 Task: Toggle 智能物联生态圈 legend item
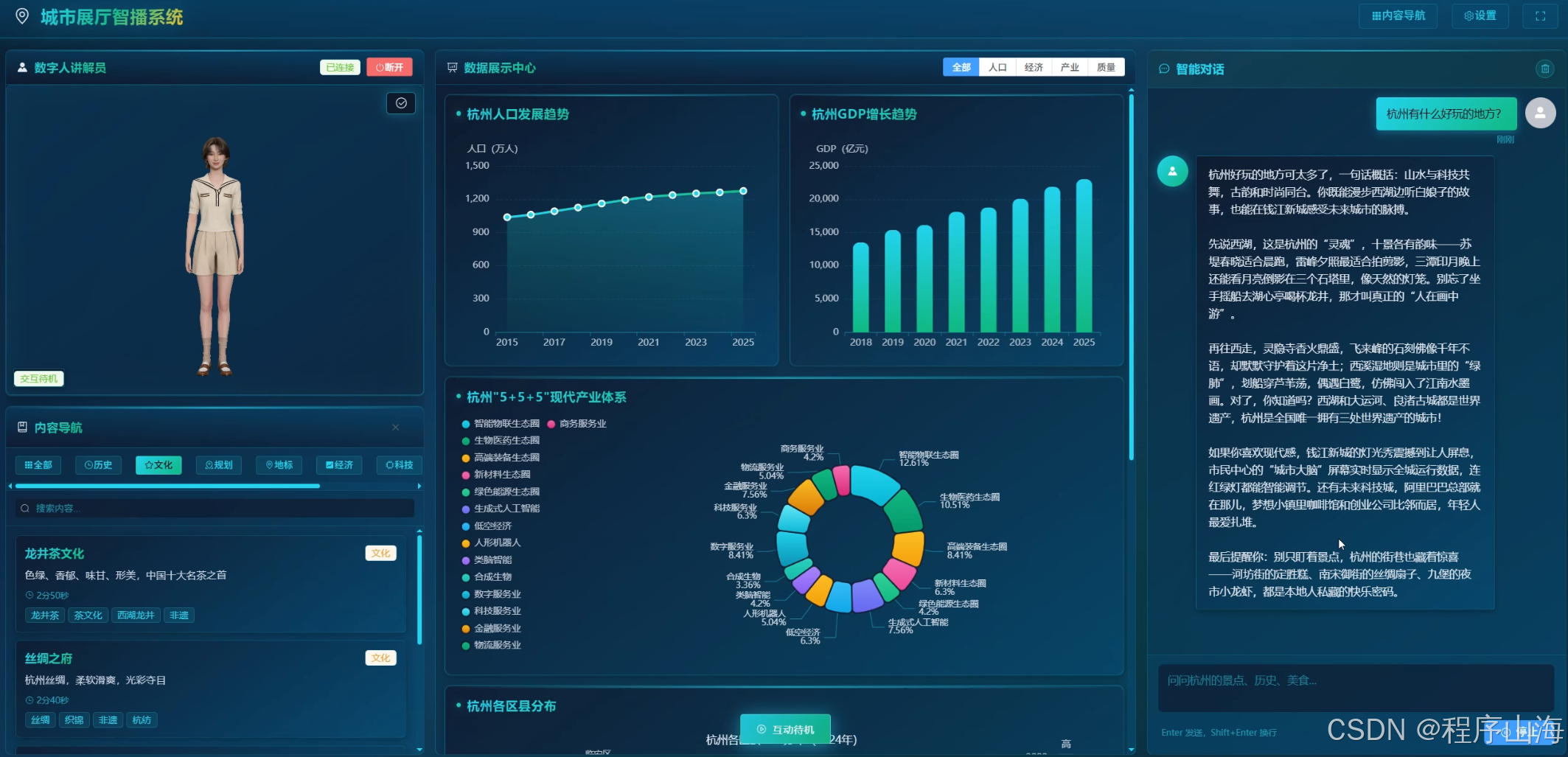[501, 424]
